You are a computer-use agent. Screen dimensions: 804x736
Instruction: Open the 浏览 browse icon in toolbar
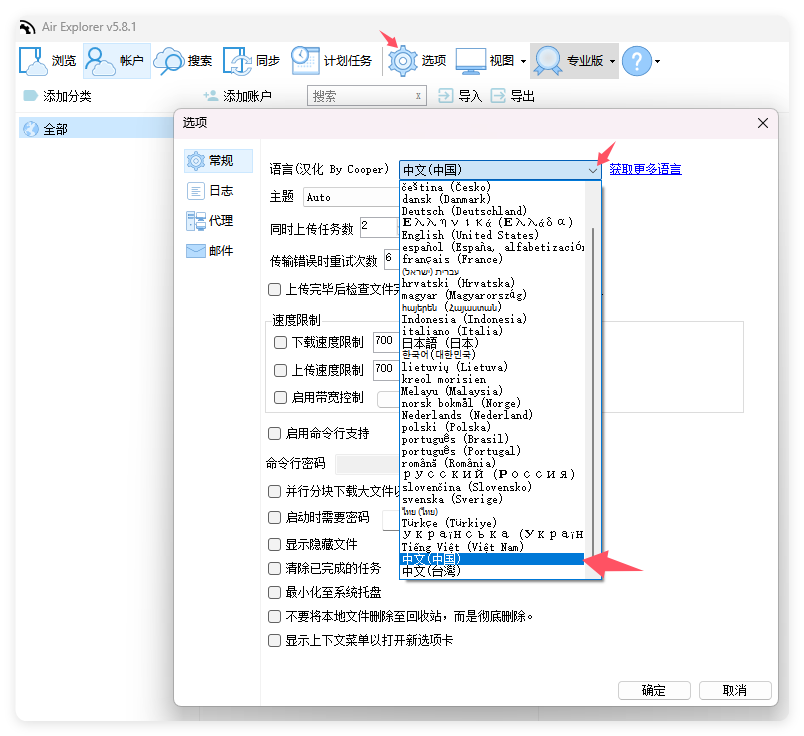32,61
